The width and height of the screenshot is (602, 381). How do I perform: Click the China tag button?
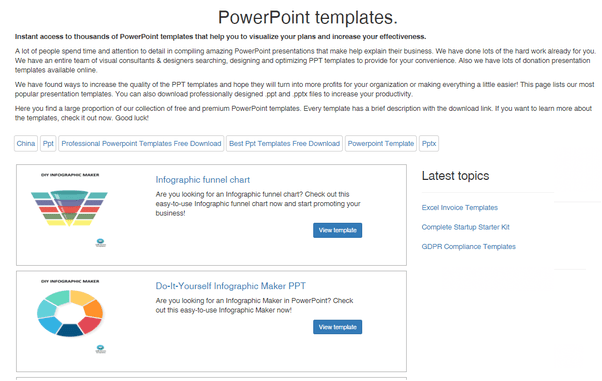click(x=26, y=144)
